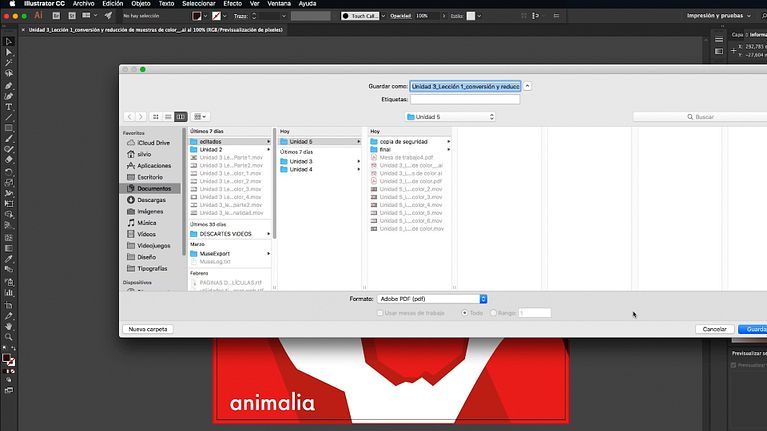Select the Pen tool

[x=8, y=86]
